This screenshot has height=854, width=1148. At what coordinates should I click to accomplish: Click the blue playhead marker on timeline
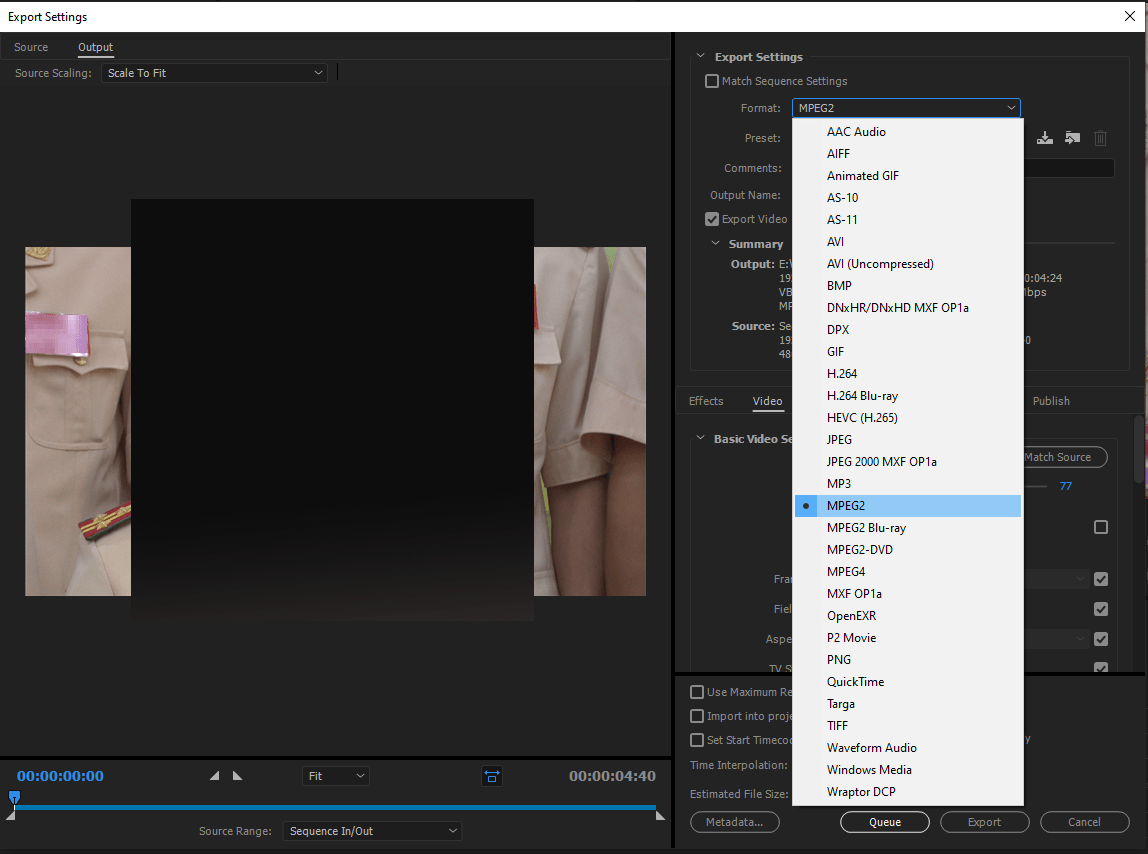14,797
